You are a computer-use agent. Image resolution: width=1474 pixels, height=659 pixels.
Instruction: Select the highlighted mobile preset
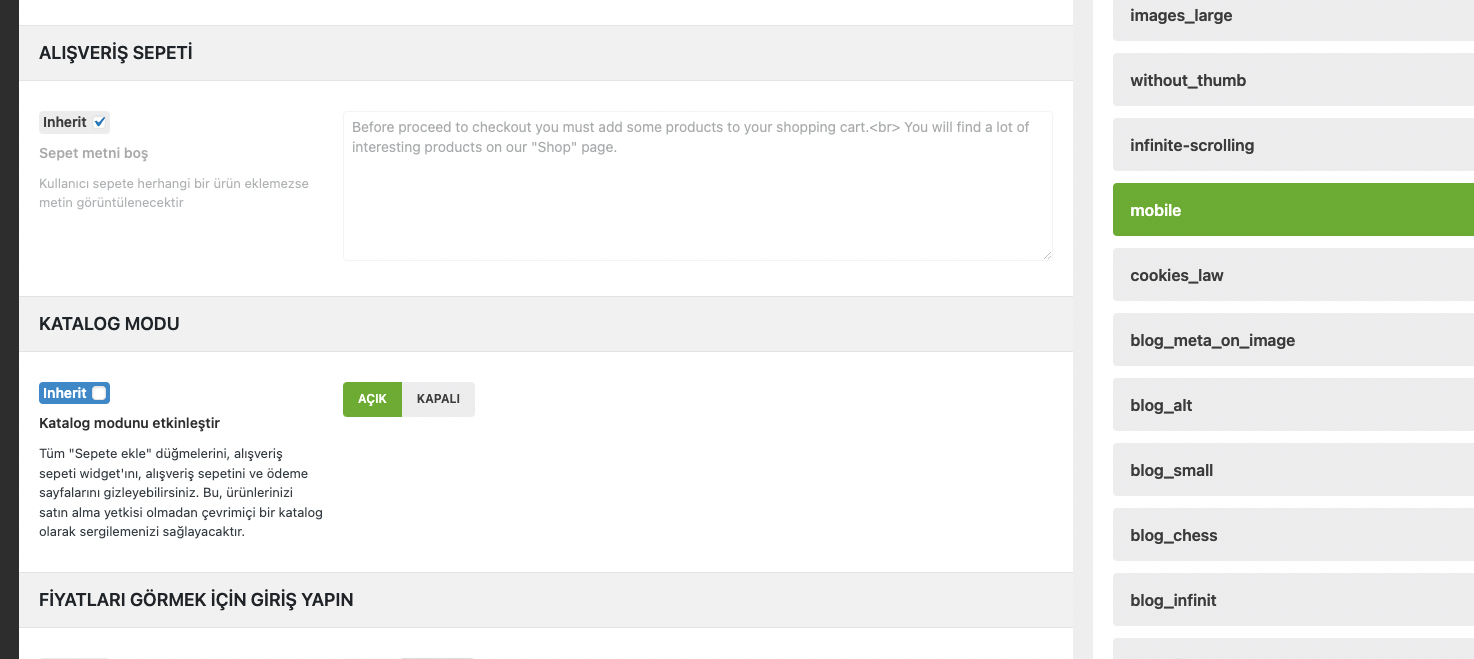click(1292, 210)
